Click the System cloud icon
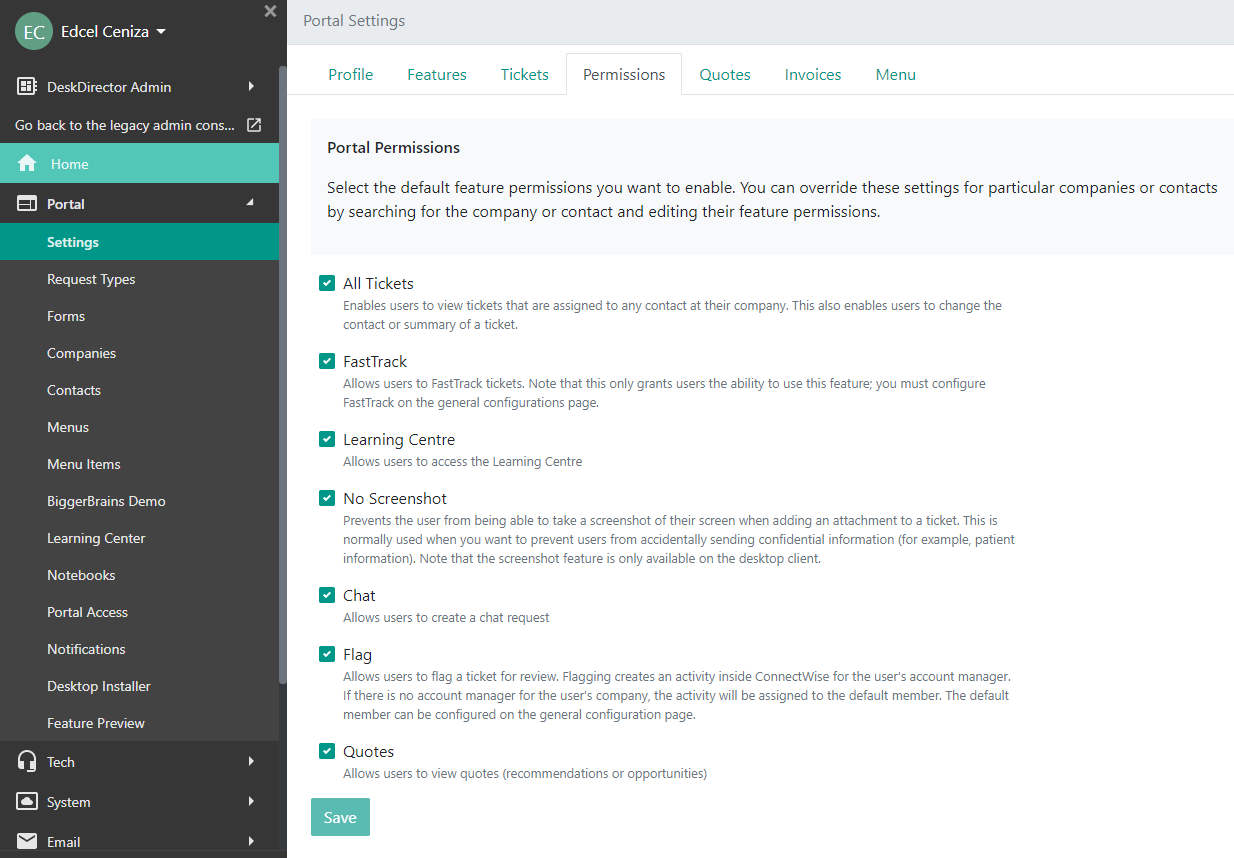Image resolution: width=1234 pixels, height=858 pixels. [27, 802]
